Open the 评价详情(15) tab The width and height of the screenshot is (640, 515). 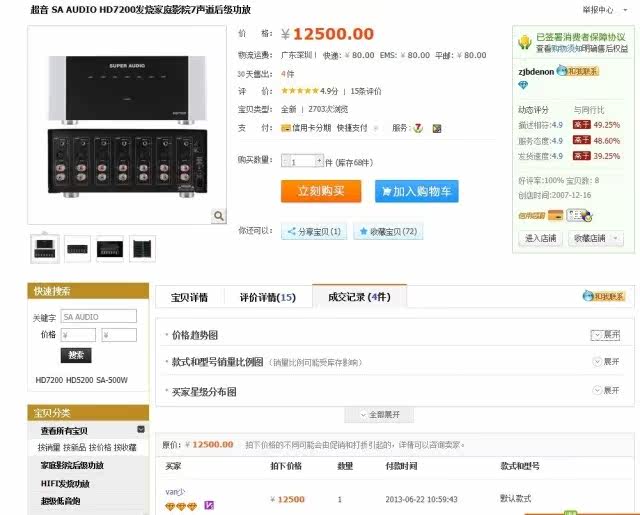pos(267,297)
